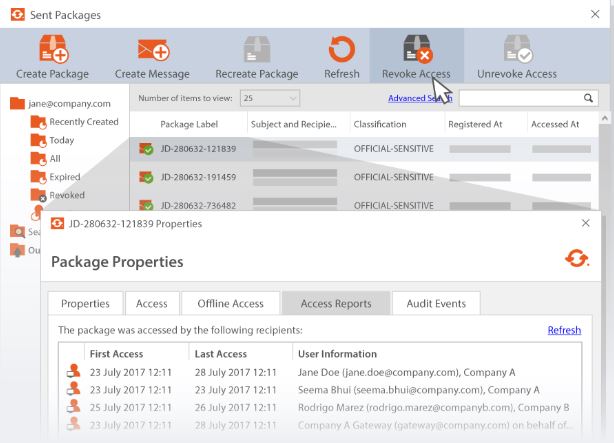Click the Last Access column header

click(x=221, y=354)
